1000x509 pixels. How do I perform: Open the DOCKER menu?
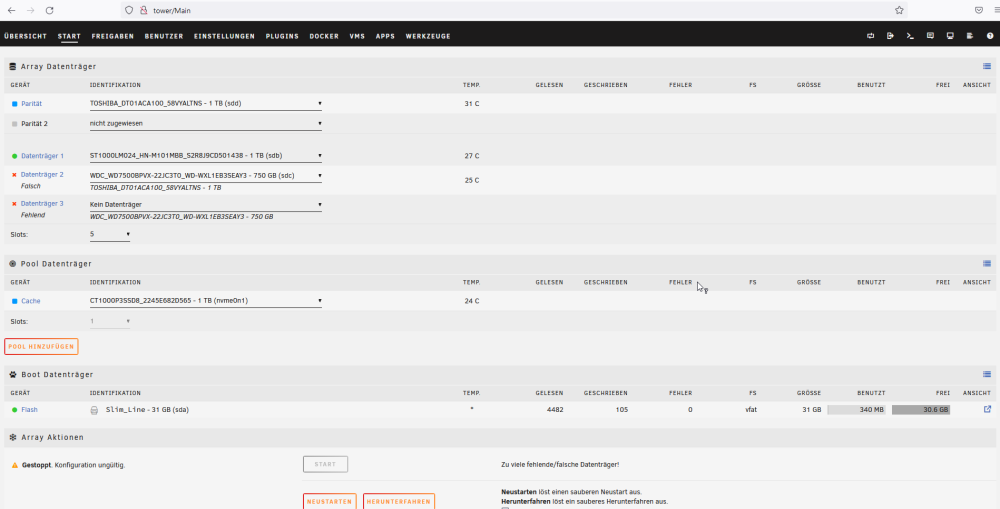pyautogui.click(x=324, y=36)
